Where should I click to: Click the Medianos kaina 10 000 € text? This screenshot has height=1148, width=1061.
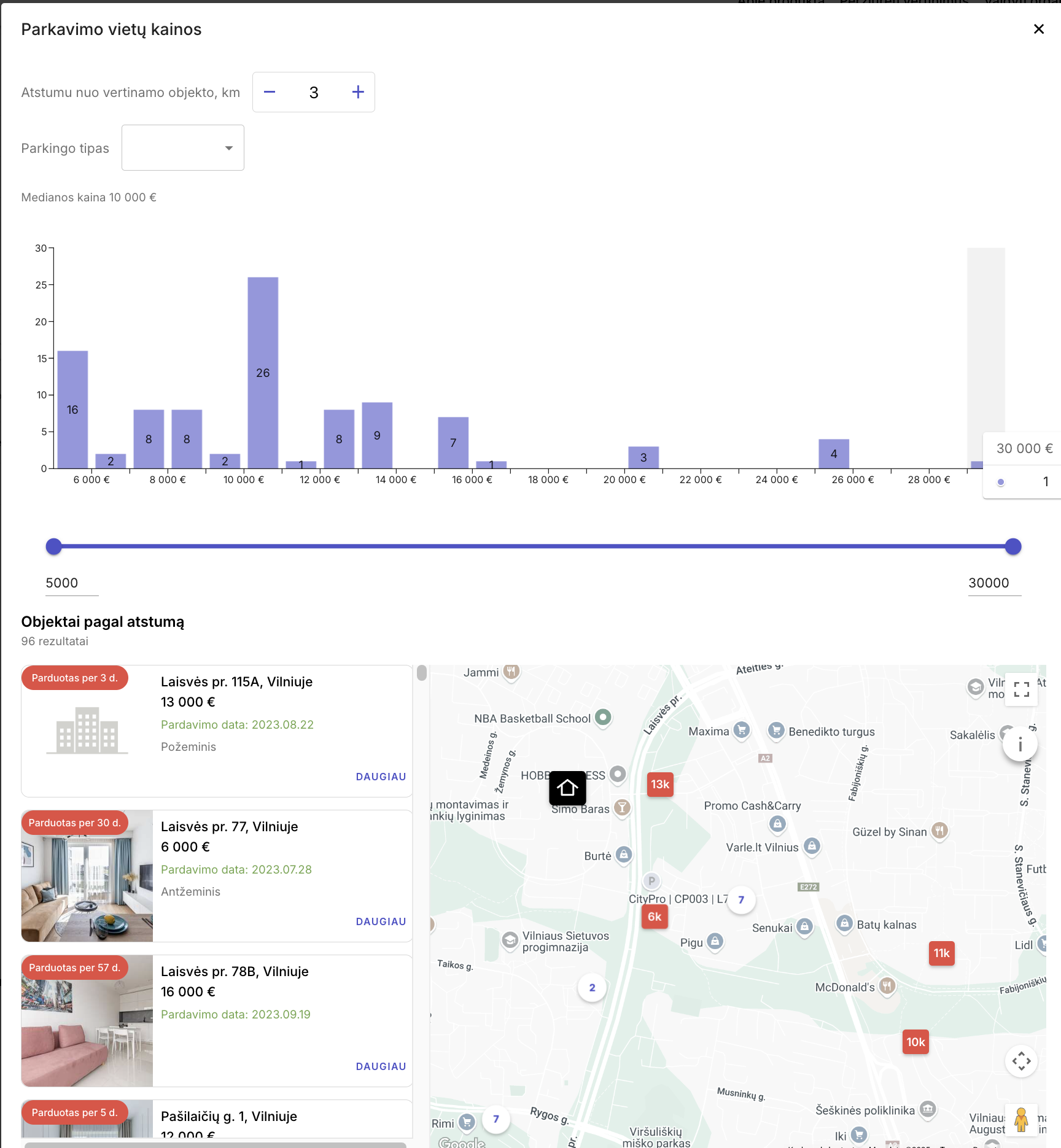(89, 197)
